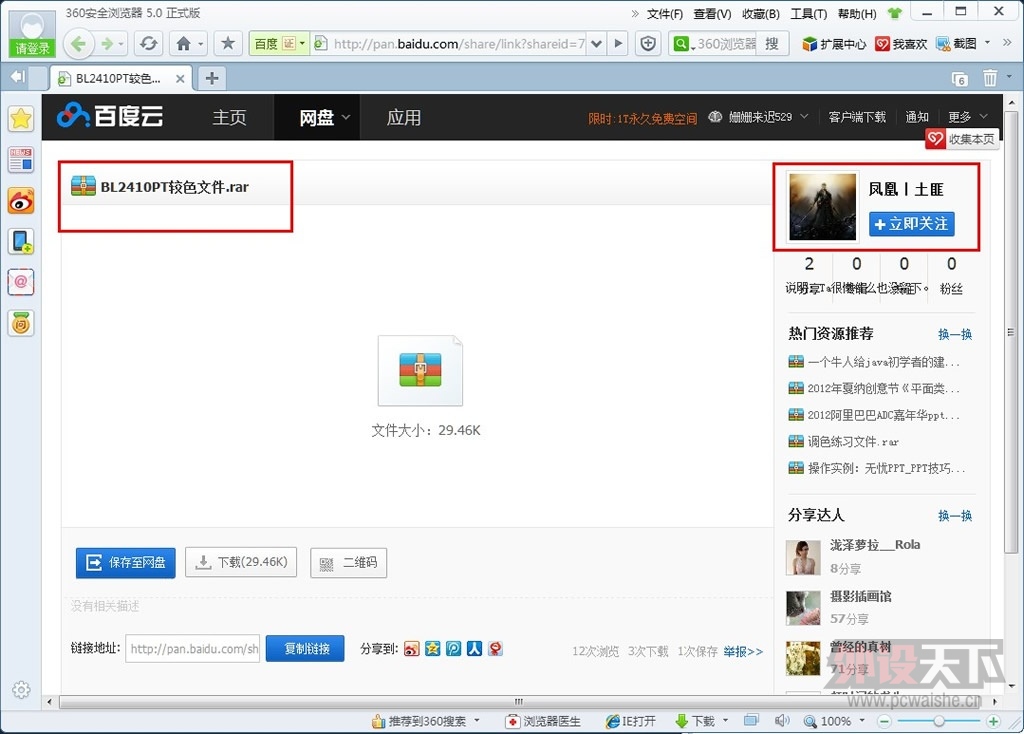Click the restore tabs icon with 6
Image resolution: width=1024 pixels, height=734 pixels.
click(x=959, y=79)
